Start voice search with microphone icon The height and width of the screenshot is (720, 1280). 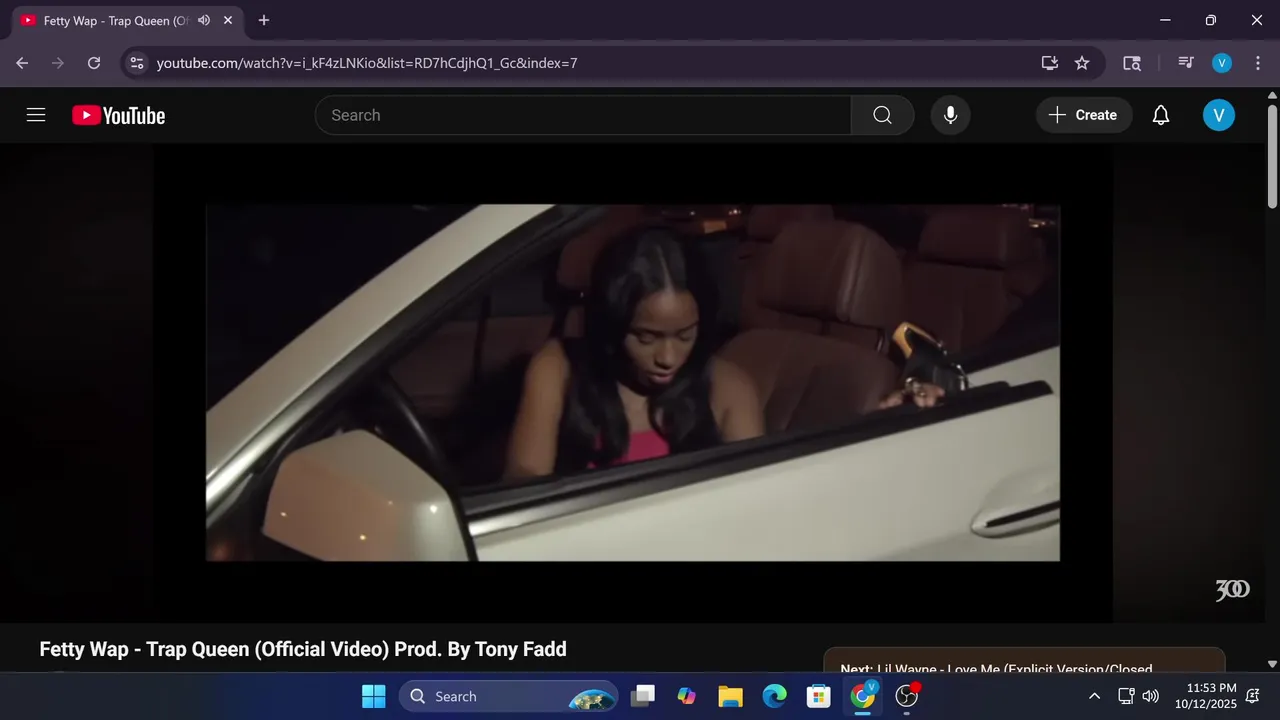[x=950, y=115]
